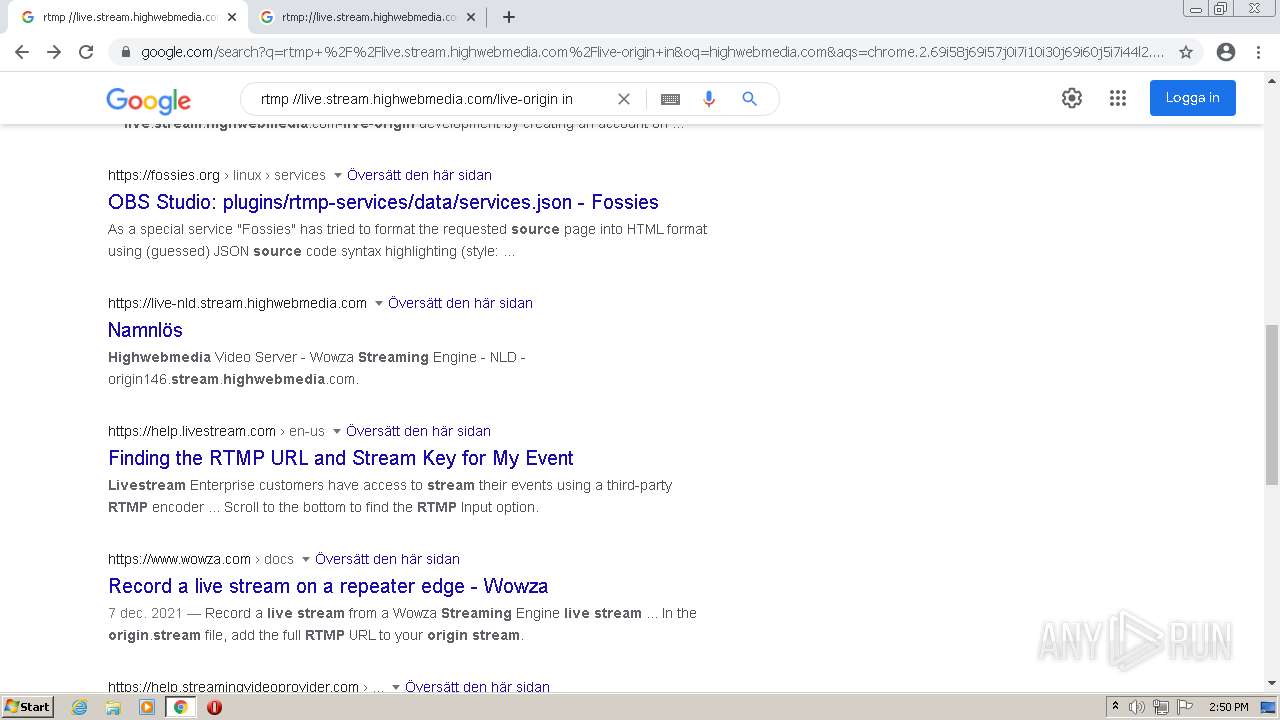Translate the streamingvideoprovider result page
Screen dimensions: 1280x720
click(x=478, y=686)
